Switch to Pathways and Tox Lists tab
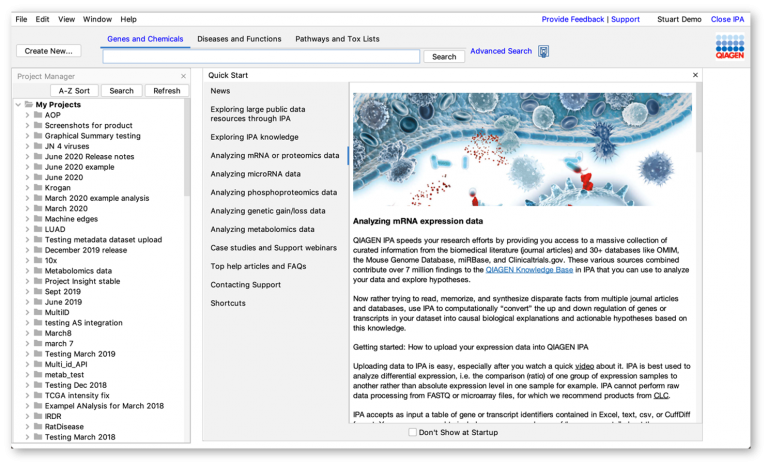The width and height of the screenshot is (768, 466). 337,39
